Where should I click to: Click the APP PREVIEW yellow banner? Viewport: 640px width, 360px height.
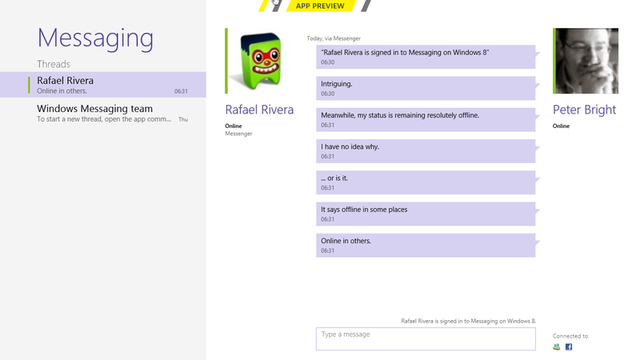[x=320, y=6]
